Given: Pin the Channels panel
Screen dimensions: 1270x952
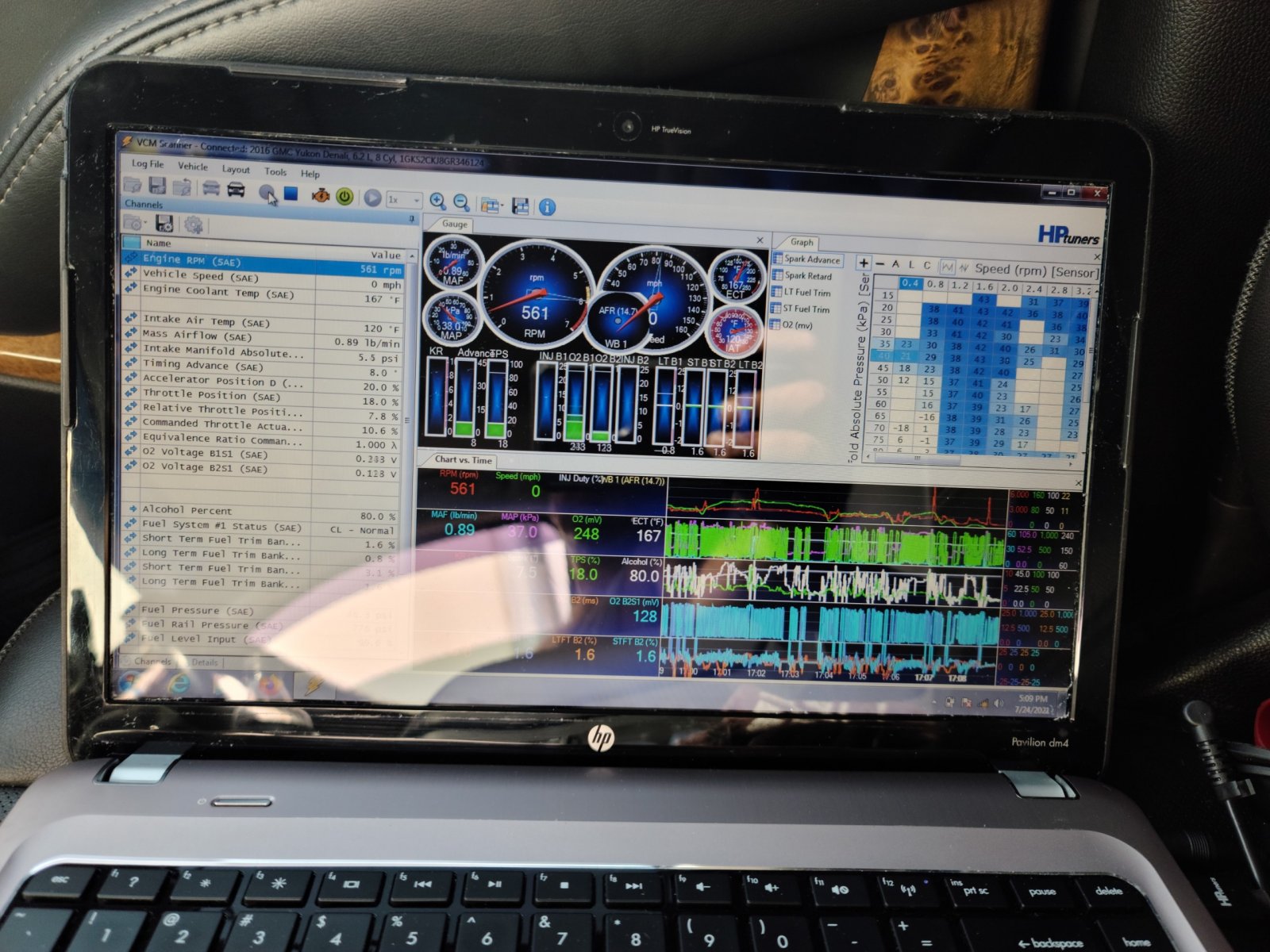Looking at the screenshot, I should click(412, 219).
